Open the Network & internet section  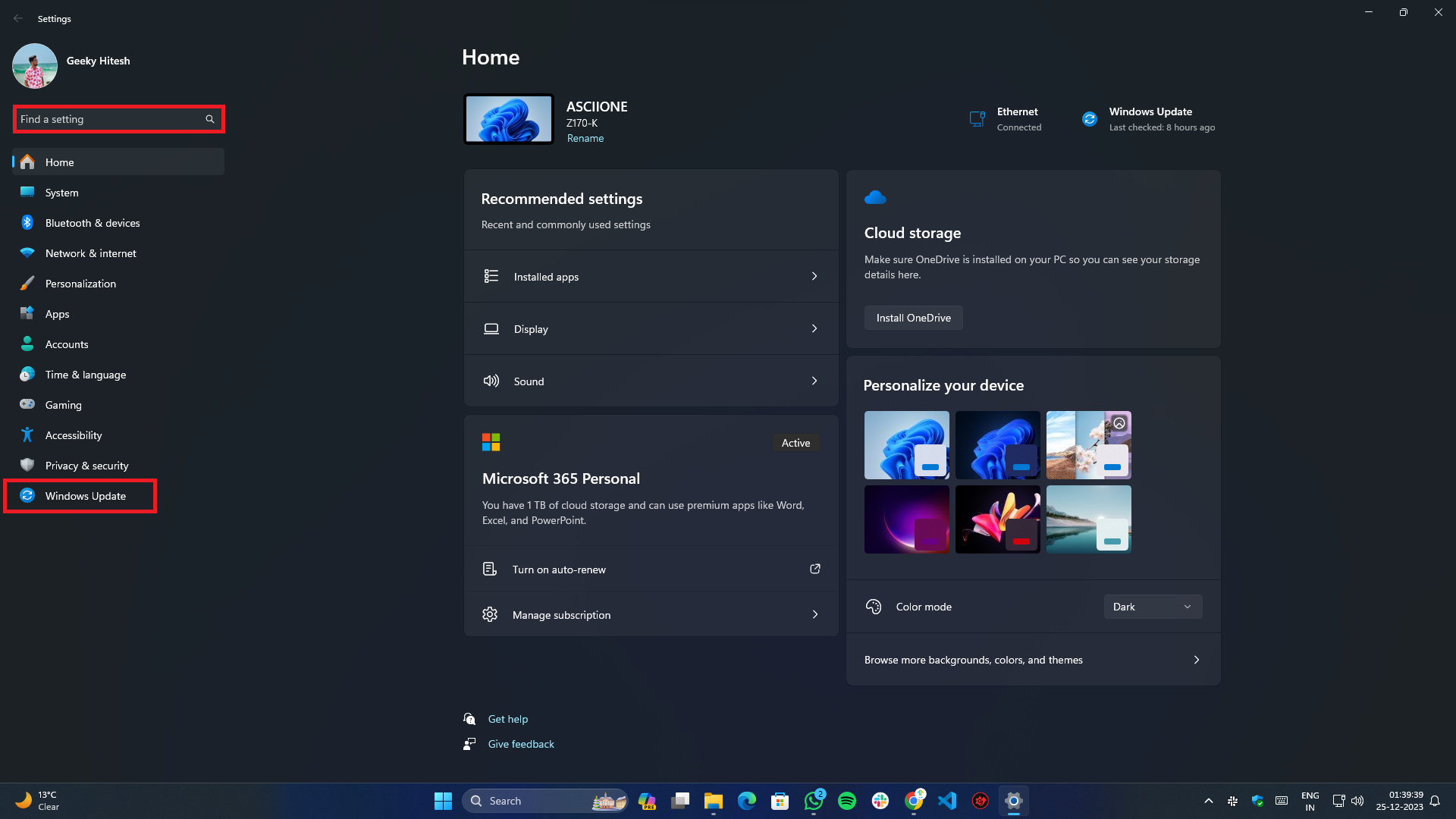click(x=90, y=253)
